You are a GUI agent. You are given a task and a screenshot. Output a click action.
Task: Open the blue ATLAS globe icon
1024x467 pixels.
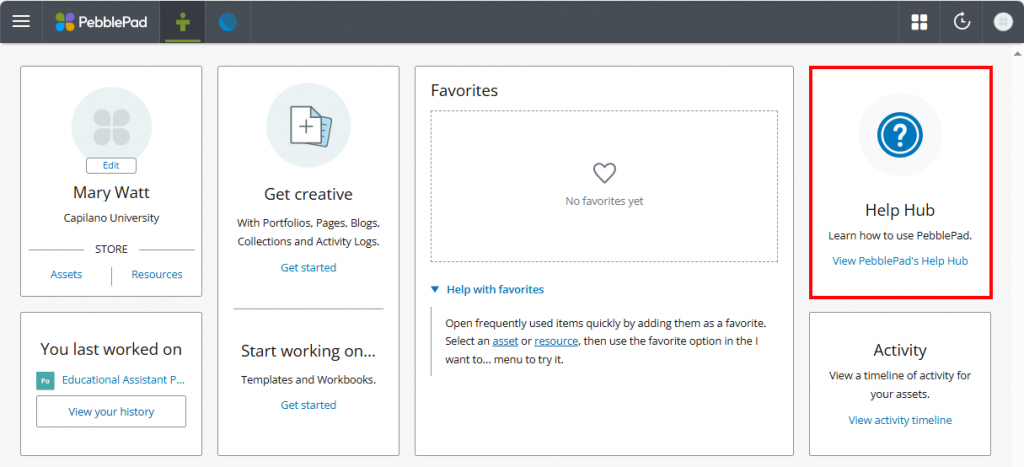point(228,22)
